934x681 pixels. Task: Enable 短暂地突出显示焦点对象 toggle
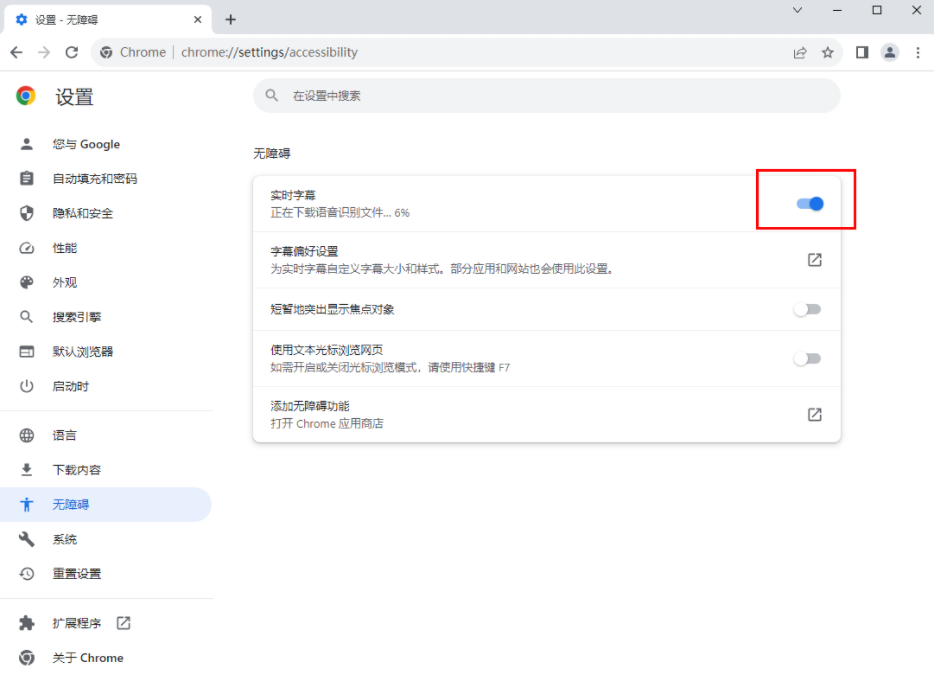(807, 309)
